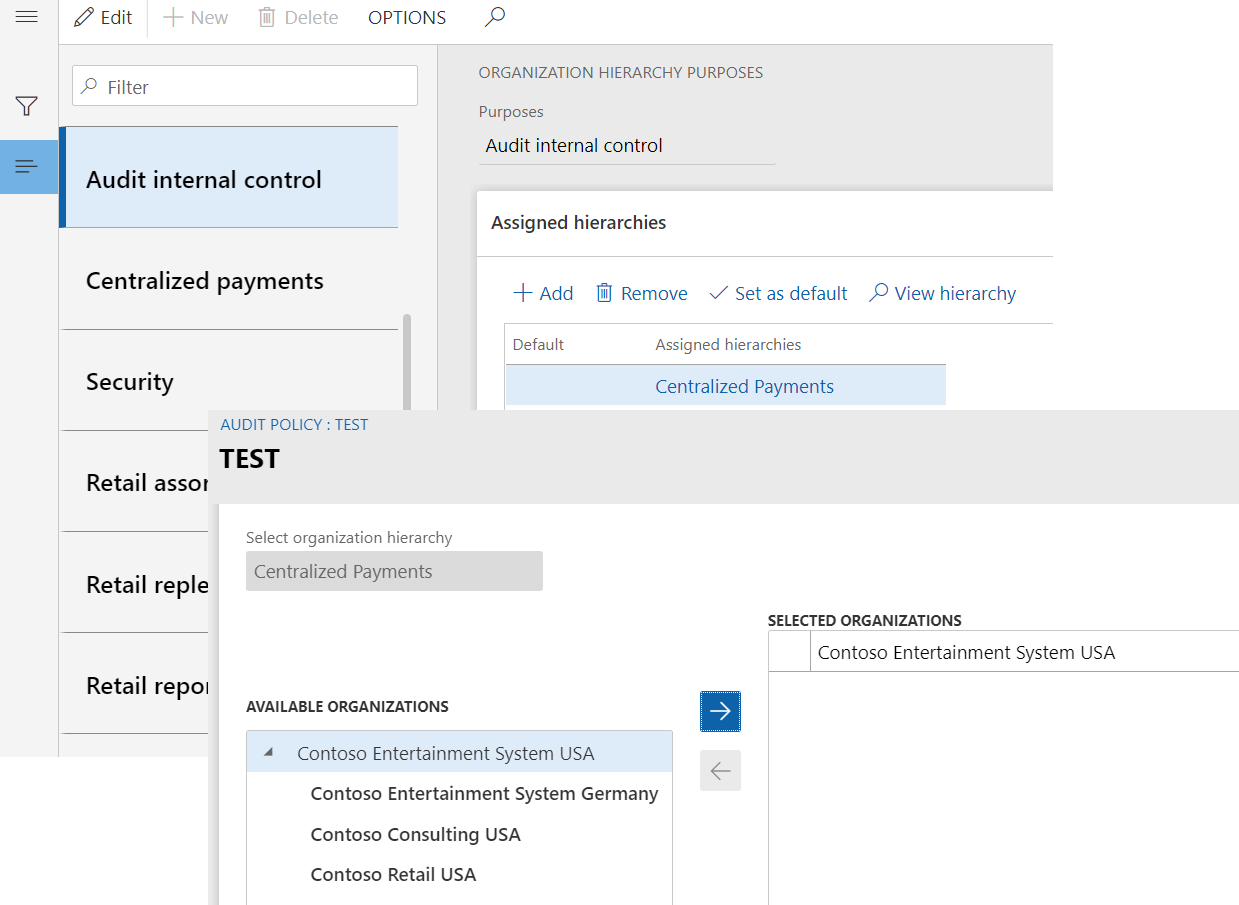Viewport: 1239px width, 905px height.
Task: Click Set as default
Action: coord(778,293)
